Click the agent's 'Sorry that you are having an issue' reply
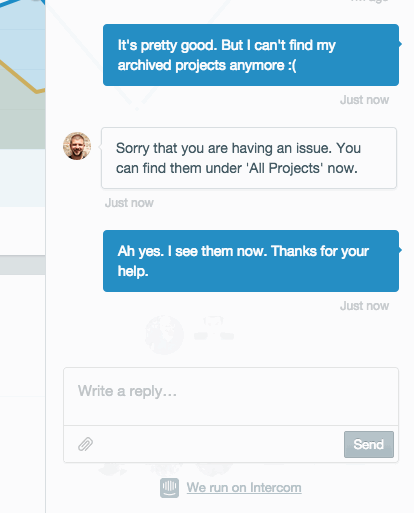Screen dimensions: 414x513 pyautogui.click(x=249, y=158)
